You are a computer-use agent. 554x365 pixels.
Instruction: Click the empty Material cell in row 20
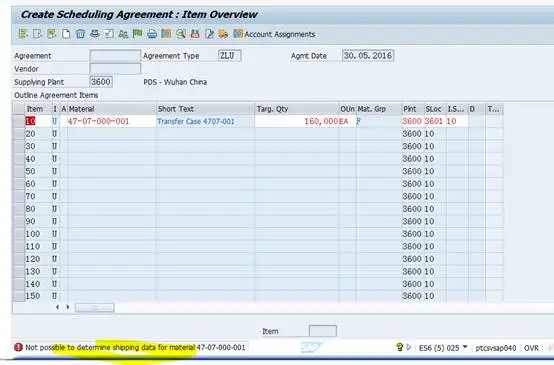coord(112,134)
